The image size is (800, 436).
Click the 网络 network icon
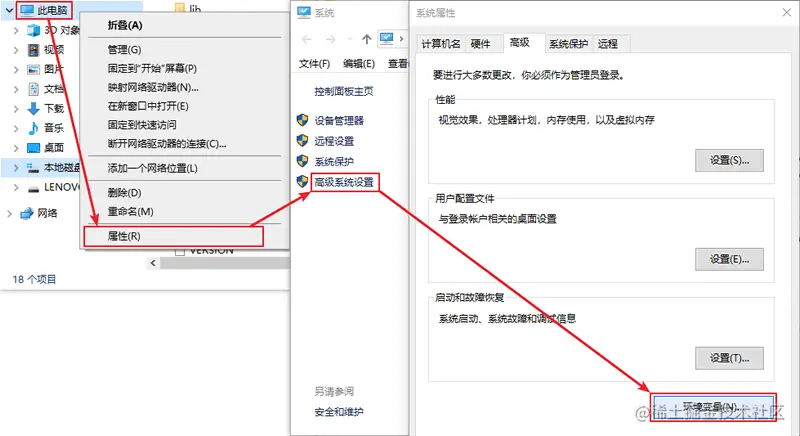coord(27,213)
